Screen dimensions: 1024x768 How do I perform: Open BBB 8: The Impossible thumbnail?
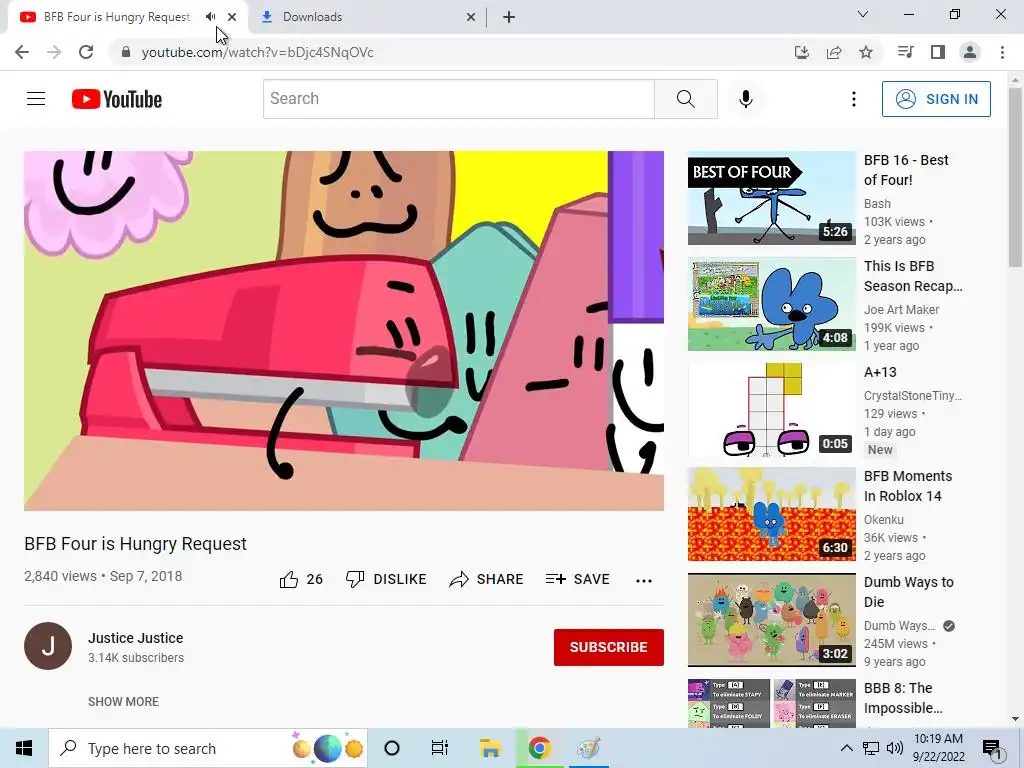coord(771,703)
